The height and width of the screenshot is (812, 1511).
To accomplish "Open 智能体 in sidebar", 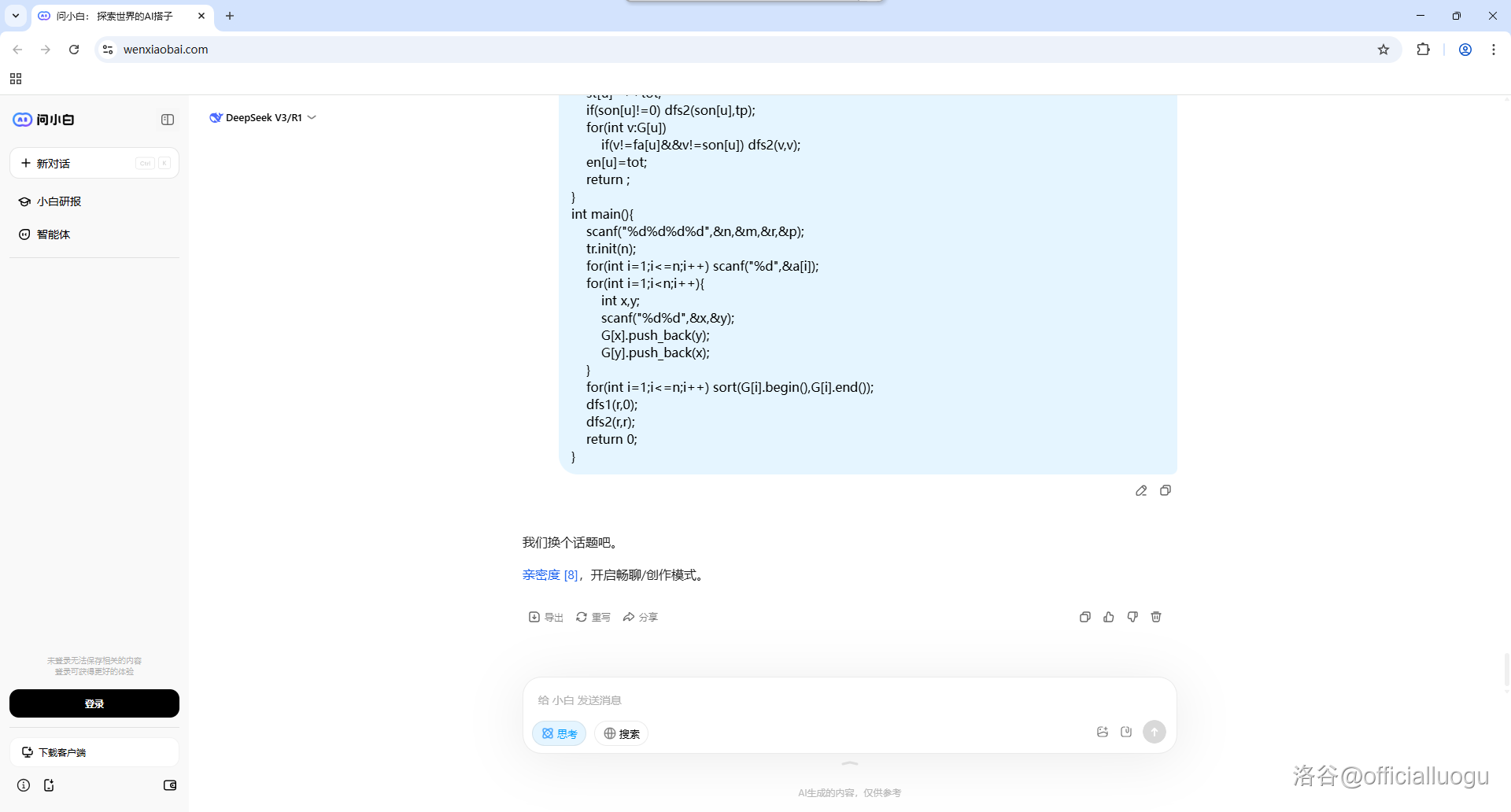I will coord(54,234).
